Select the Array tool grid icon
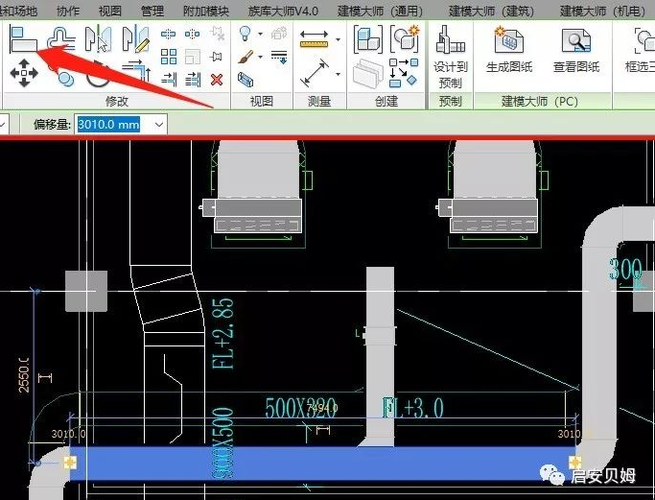Viewport: 655px width, 500px height. pyautogui.click(x=169, y=56)
